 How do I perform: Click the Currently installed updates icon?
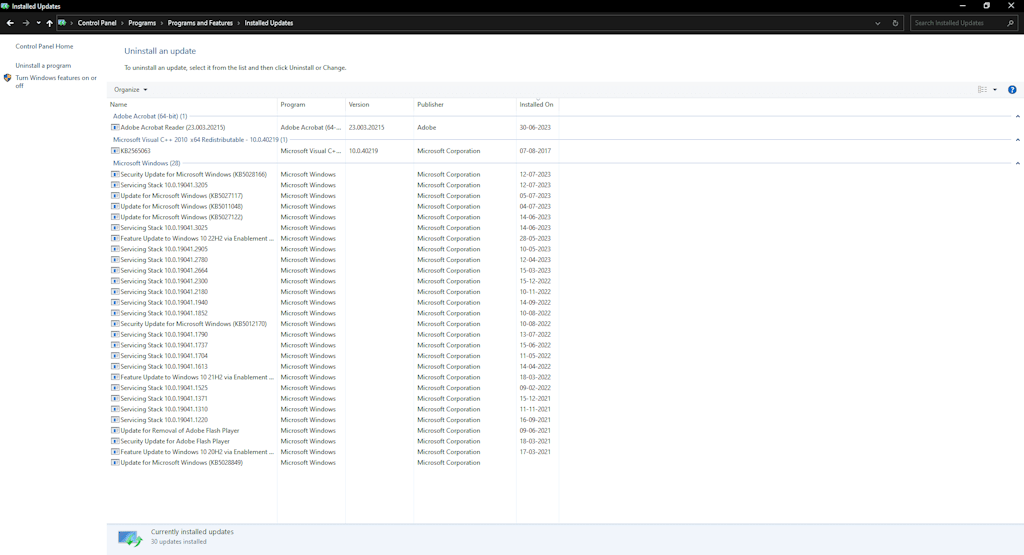130,538
